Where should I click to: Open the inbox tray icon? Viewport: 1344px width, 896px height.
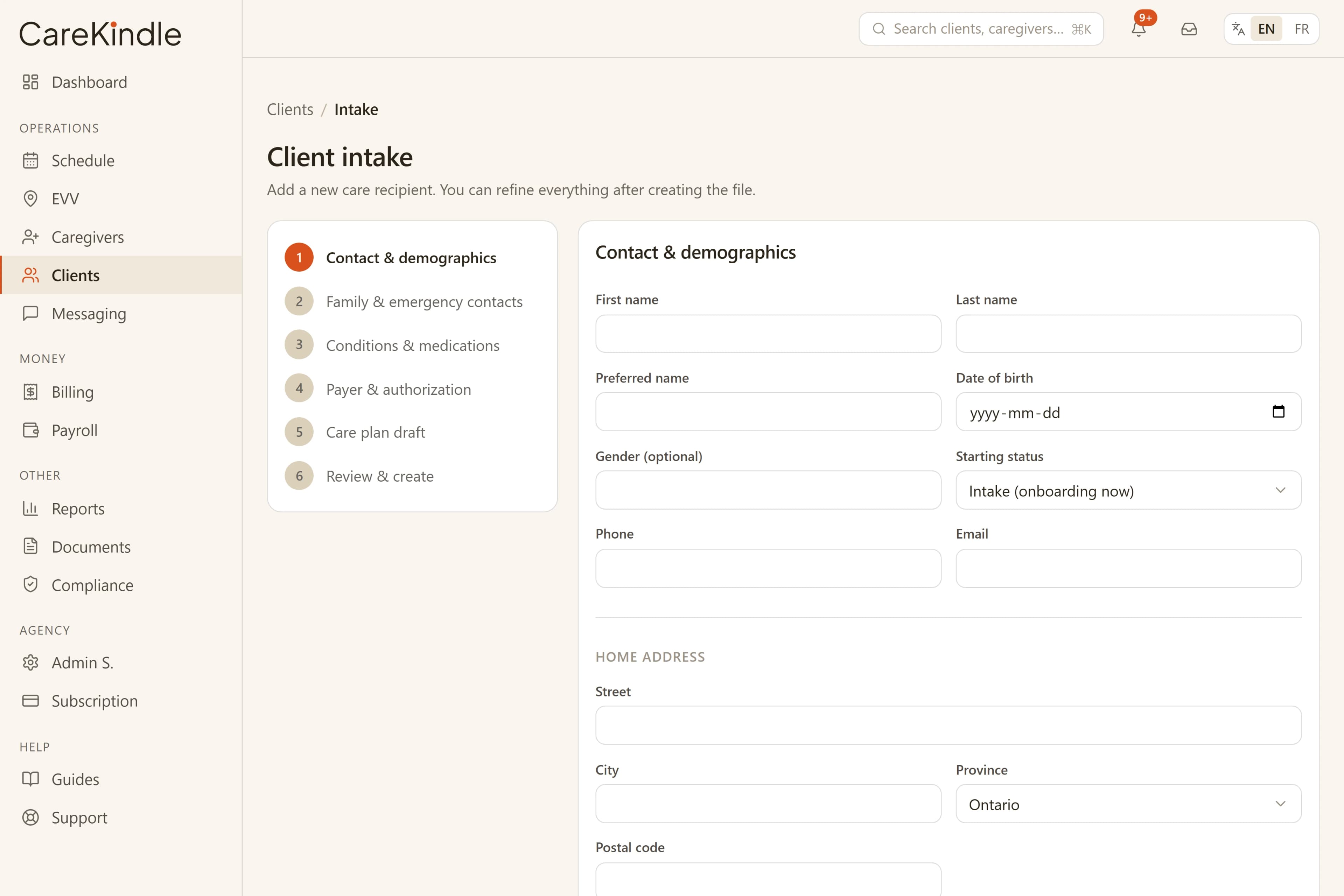1189,29
